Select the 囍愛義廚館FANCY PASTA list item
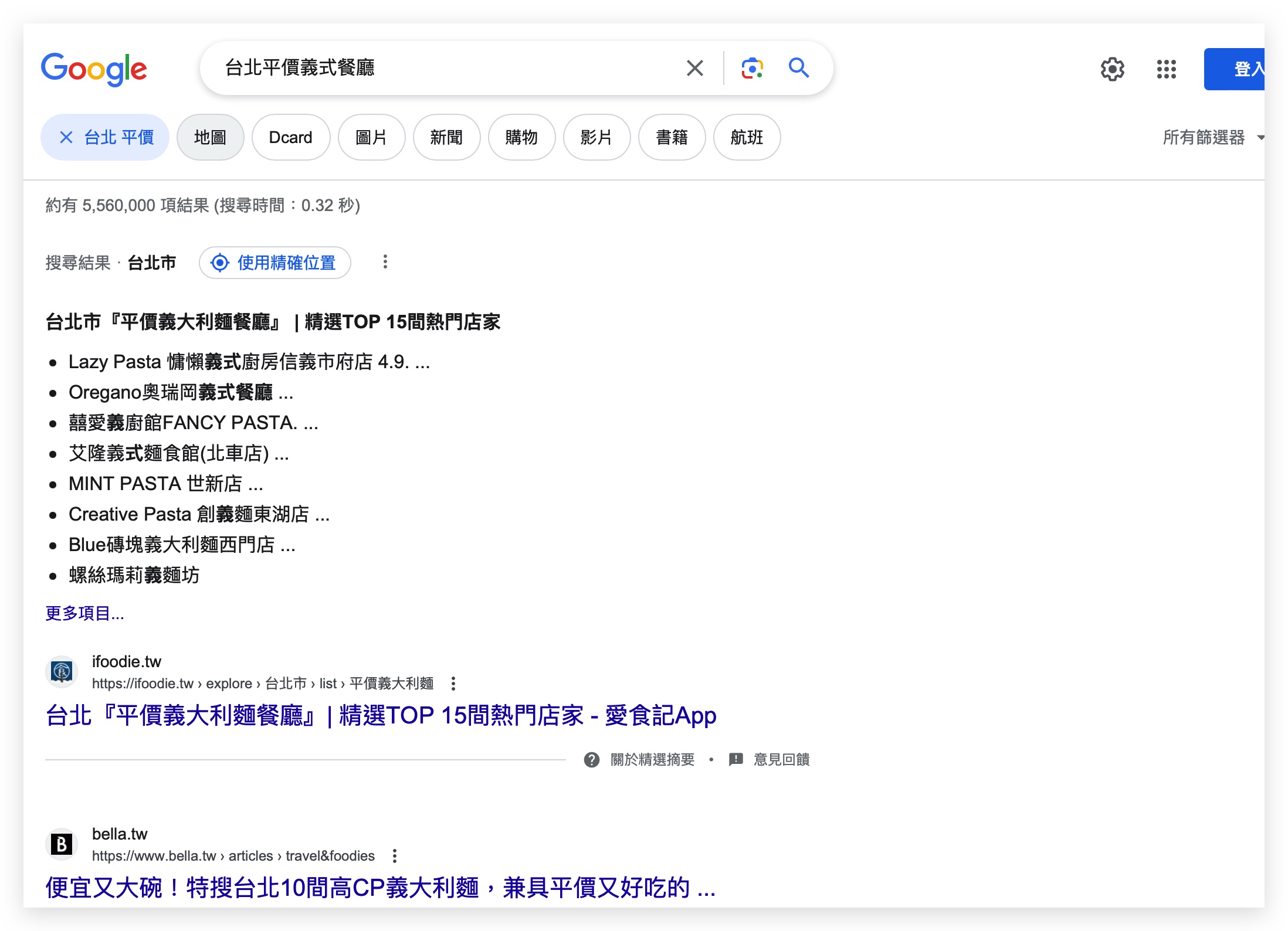 (194, 423)
